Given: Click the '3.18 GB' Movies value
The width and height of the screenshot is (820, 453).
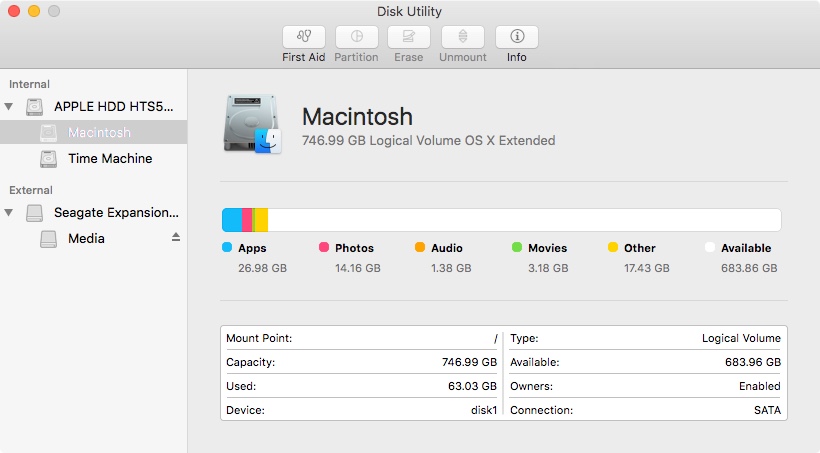Looking at the screenshot, I should point(548,268).
